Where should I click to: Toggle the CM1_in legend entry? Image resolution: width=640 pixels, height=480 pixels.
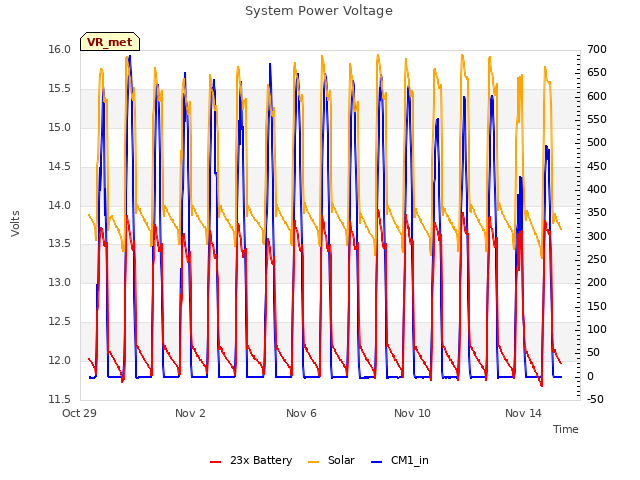click(400, 460)
